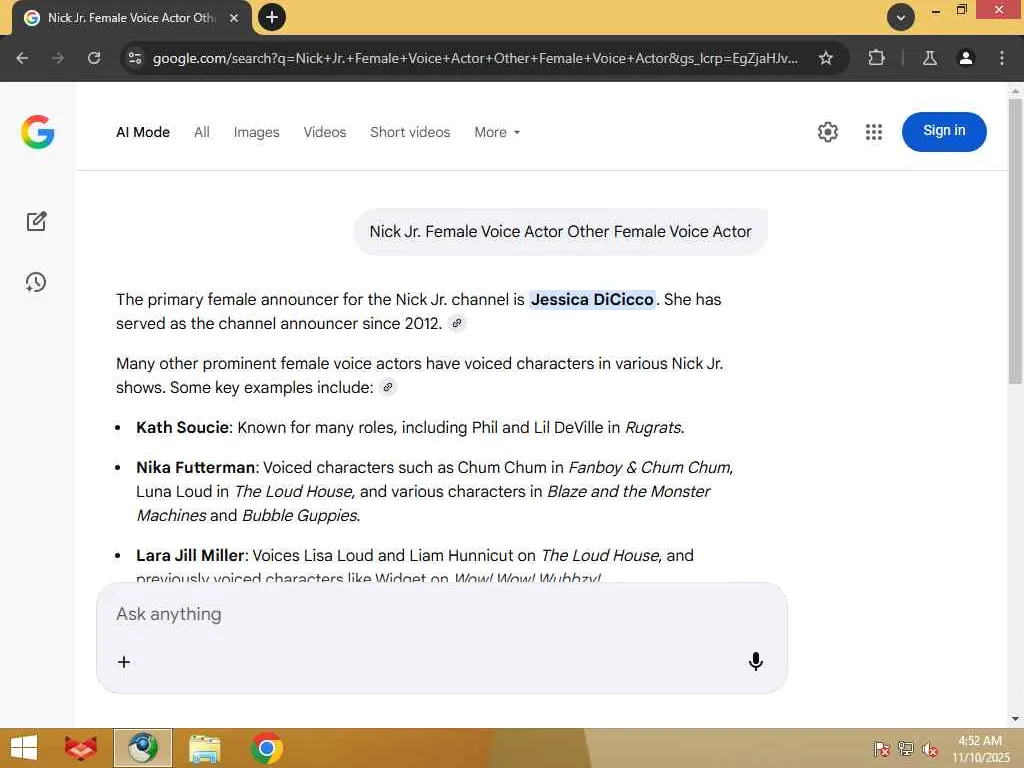Go forward in browser history

[x=58, y=58]
